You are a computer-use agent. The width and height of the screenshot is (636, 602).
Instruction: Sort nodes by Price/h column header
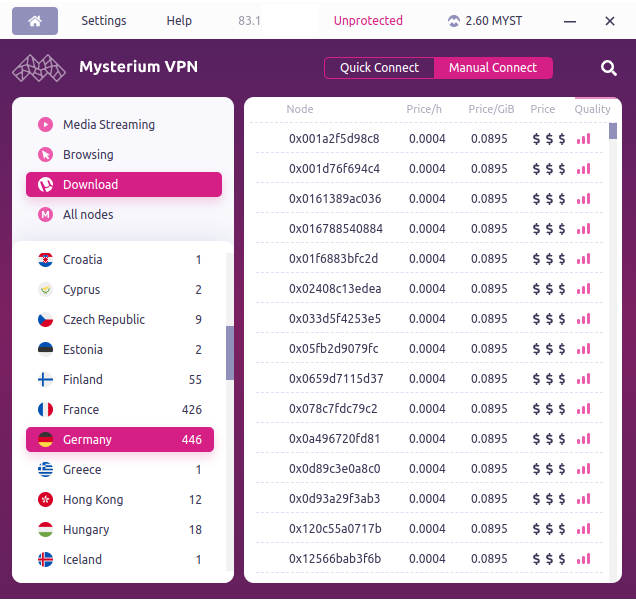tap(426, 110)
